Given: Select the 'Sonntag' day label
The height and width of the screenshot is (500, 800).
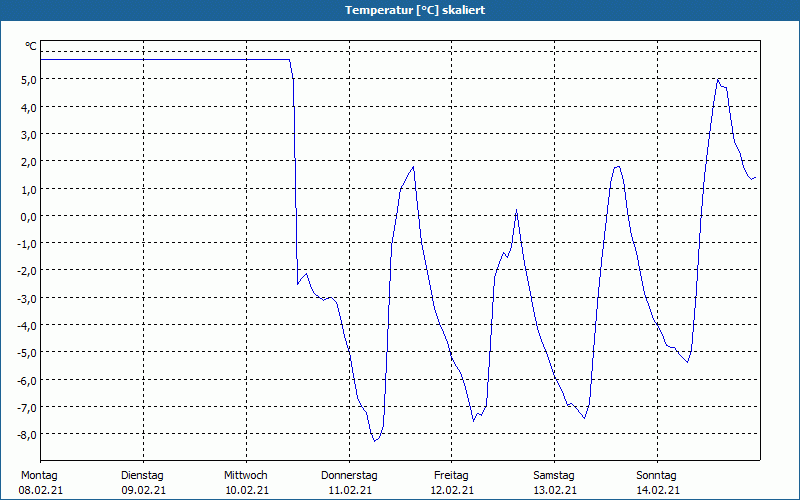Looking at the screenshot, I should (656, 476).
